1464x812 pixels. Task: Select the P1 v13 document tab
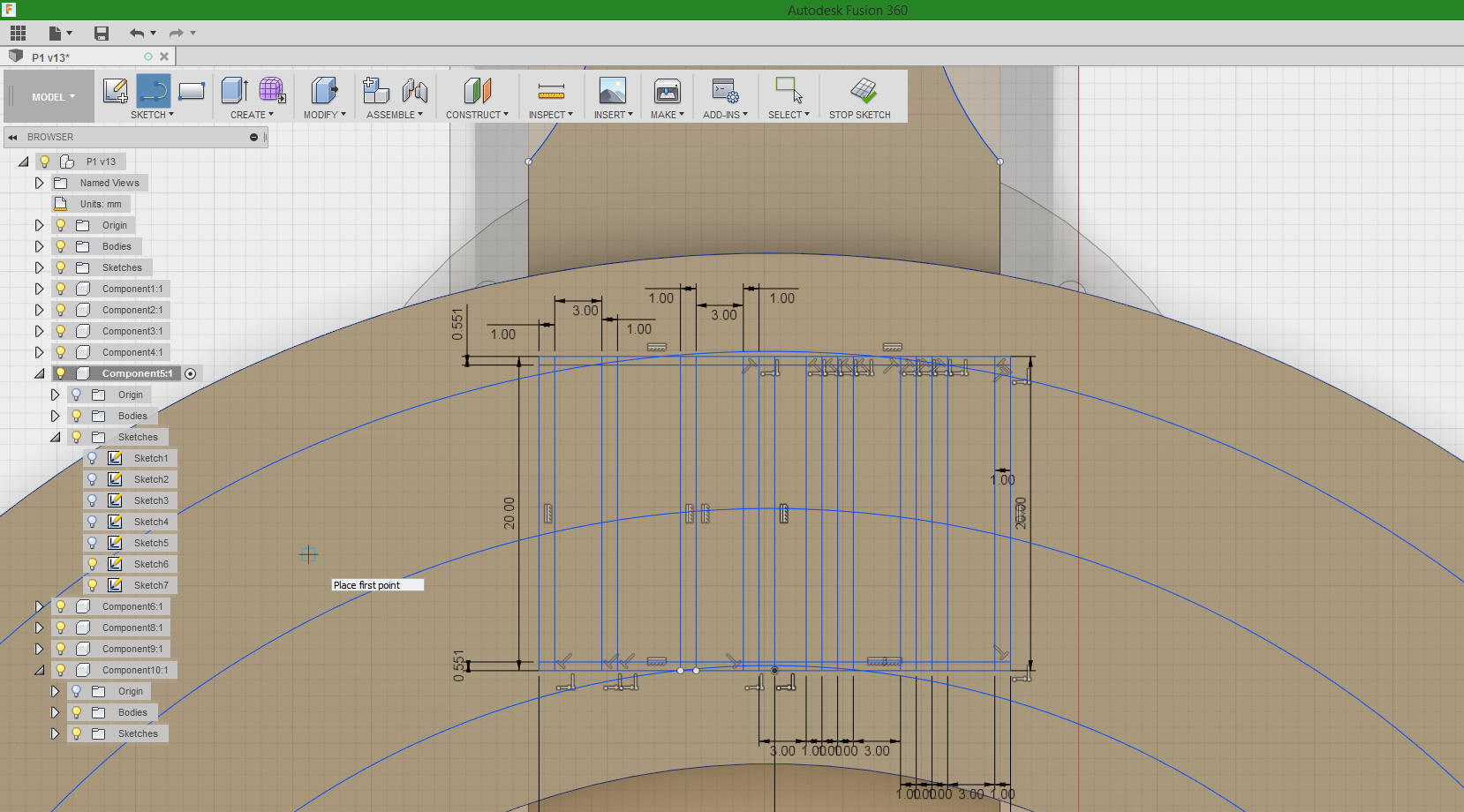(x=50, y=57)
